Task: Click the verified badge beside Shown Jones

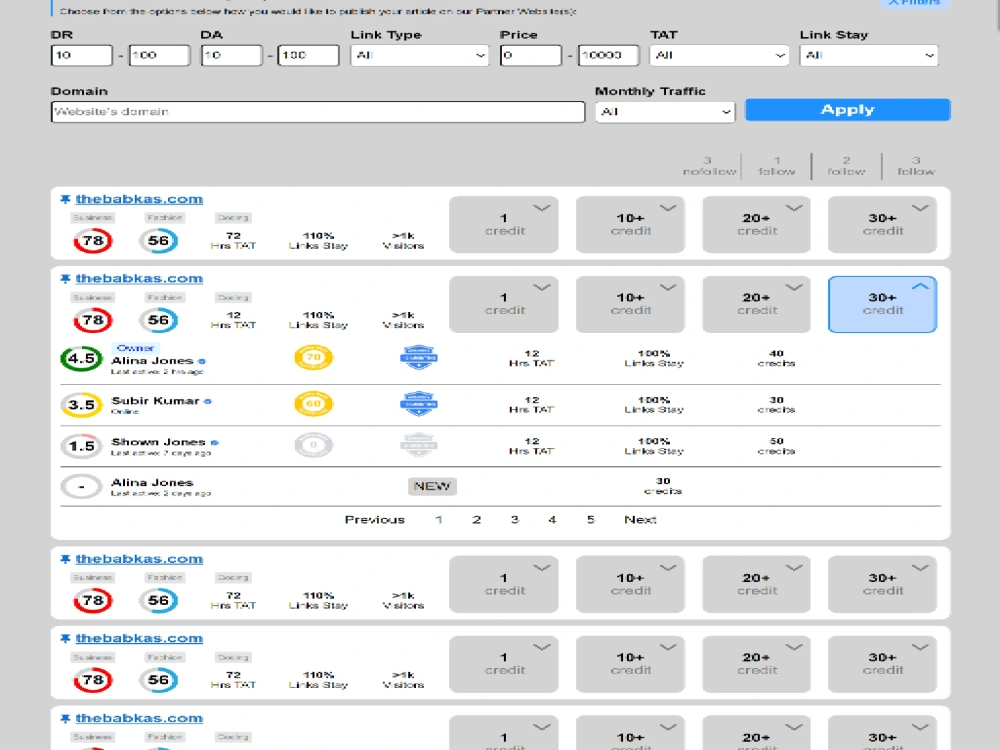Action: 214,442
